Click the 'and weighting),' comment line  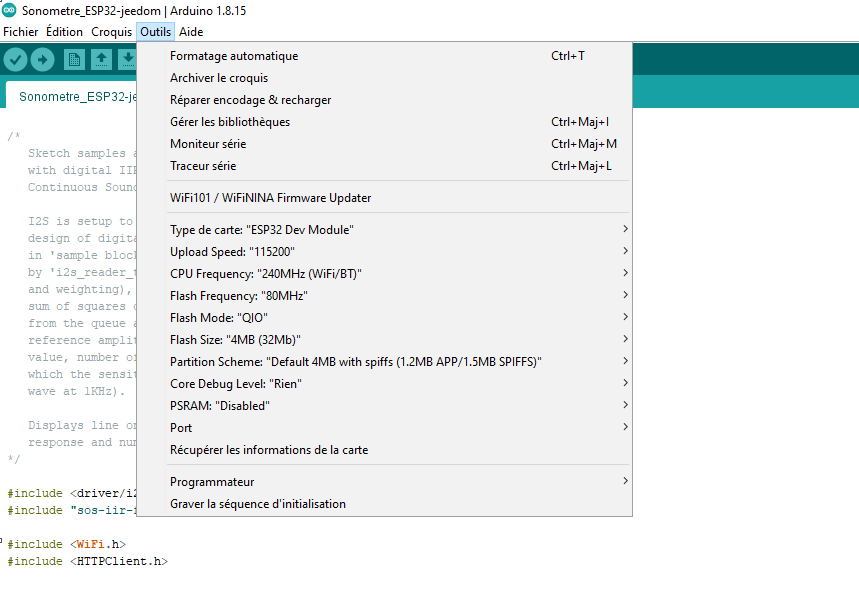[80, 289]
